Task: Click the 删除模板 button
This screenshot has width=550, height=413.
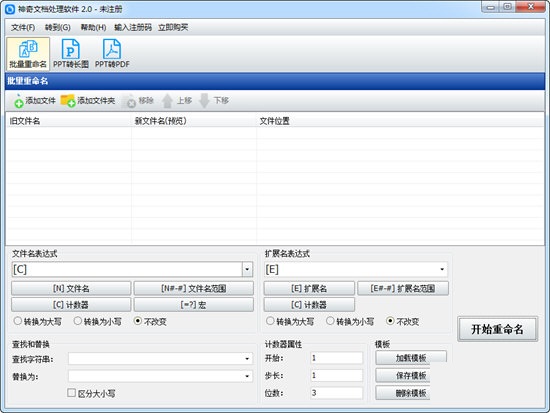Action: (x=403, y=393)
